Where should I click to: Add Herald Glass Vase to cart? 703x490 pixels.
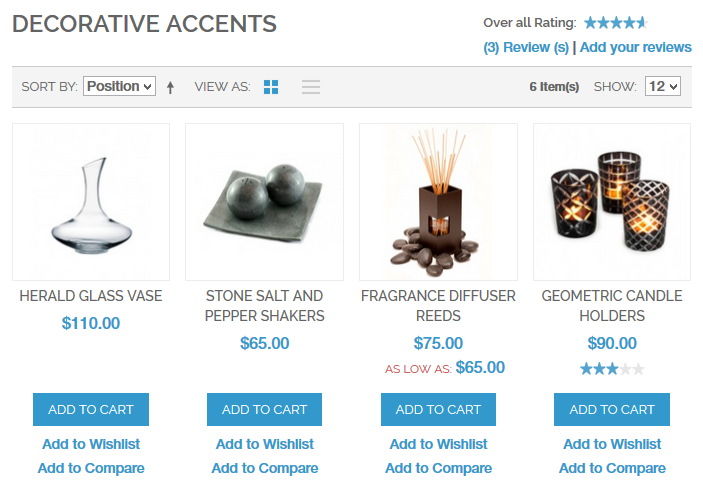(x=91, y=409)
